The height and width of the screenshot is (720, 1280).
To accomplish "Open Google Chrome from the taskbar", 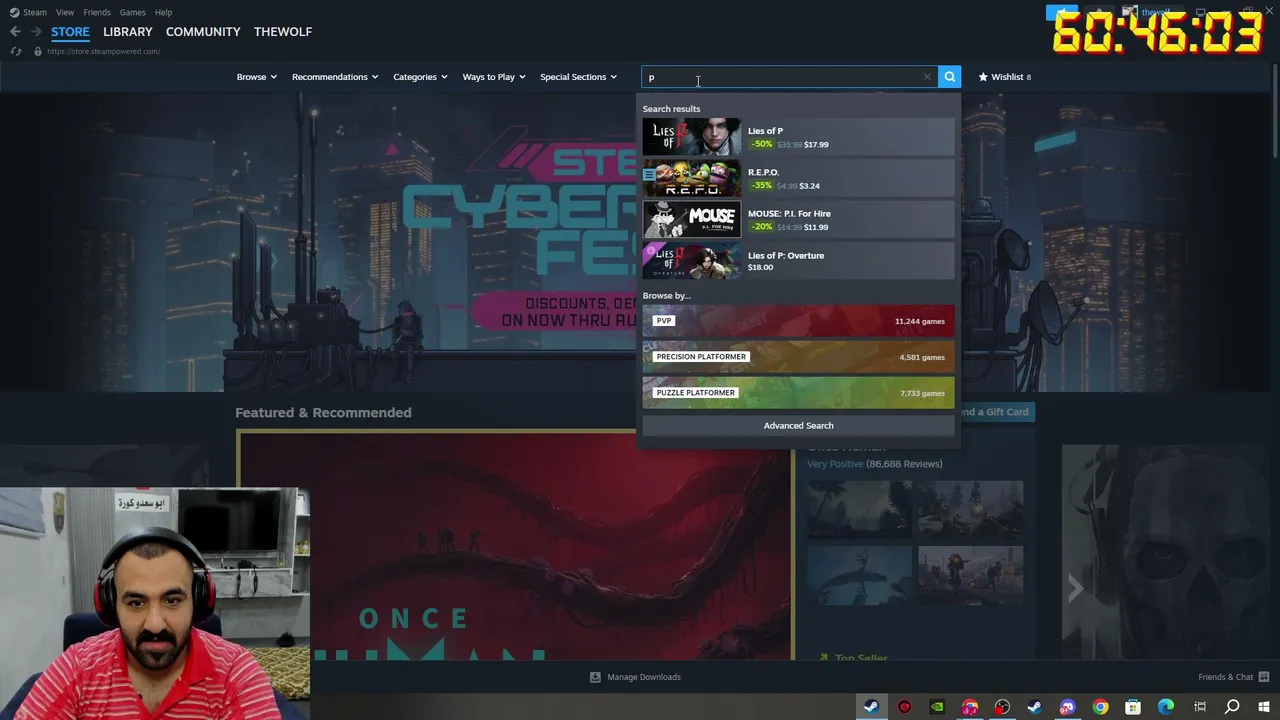I will click(x=1100, y=707).
